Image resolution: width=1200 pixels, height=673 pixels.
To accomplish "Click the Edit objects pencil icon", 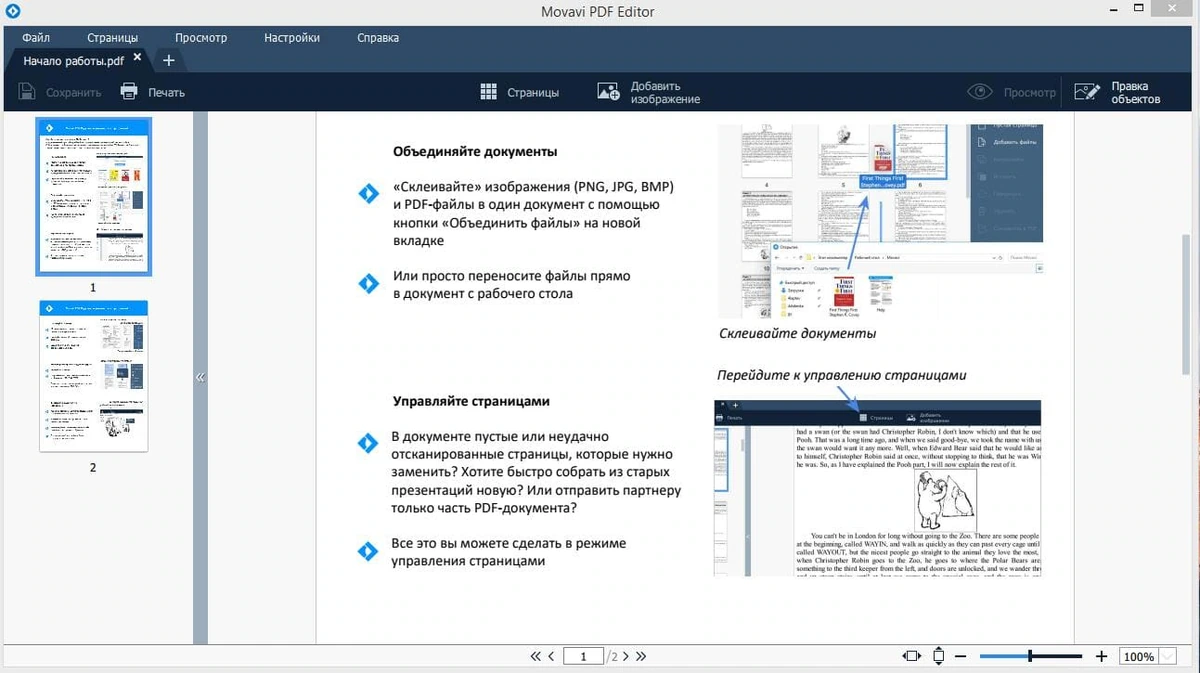I will (1086, 92).
